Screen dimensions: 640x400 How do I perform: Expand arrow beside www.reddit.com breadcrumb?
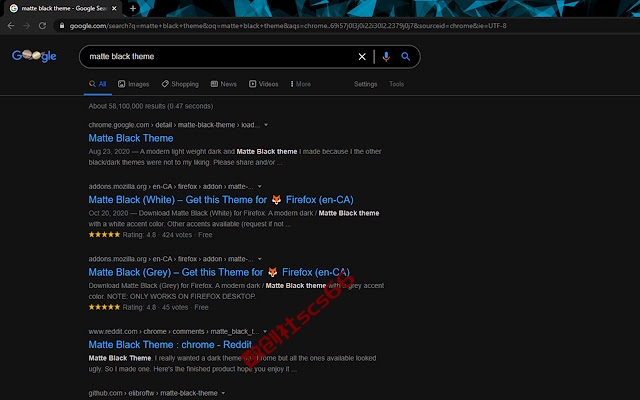click(265, 331)
